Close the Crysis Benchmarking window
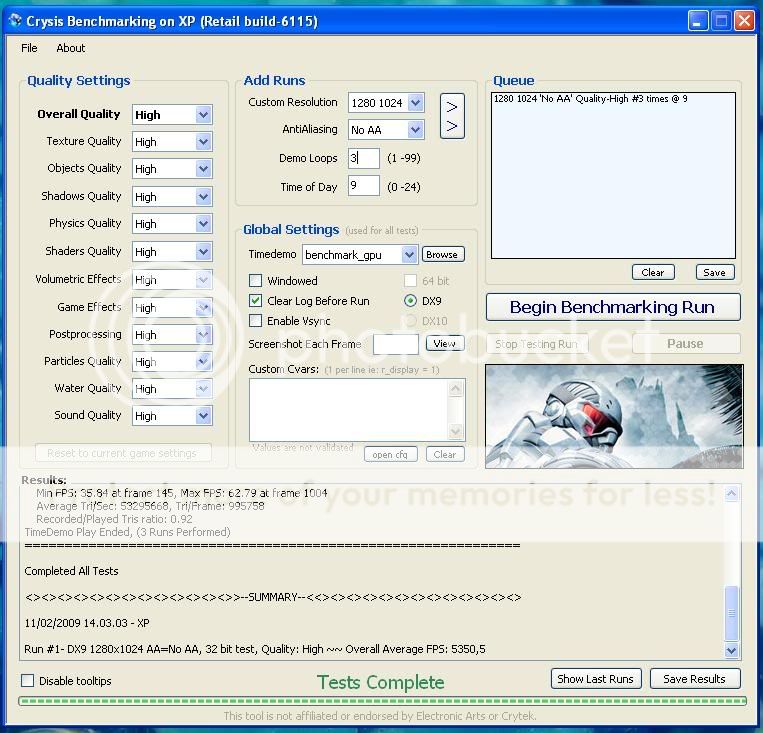Image resolution: width=763 pixels, height=733 pixels. click(743, 20)
